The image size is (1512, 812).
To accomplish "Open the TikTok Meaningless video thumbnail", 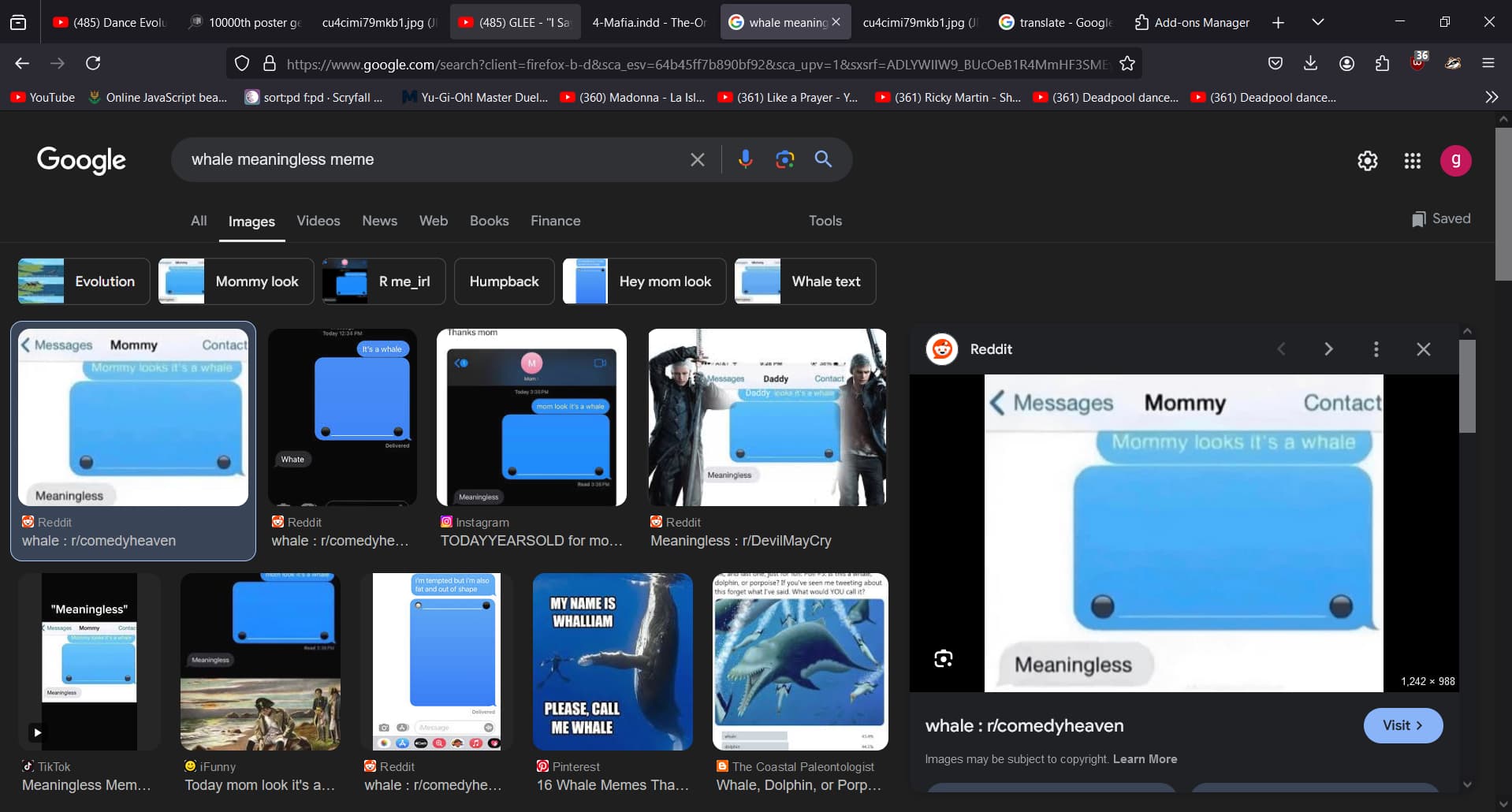I will (89, 661).
